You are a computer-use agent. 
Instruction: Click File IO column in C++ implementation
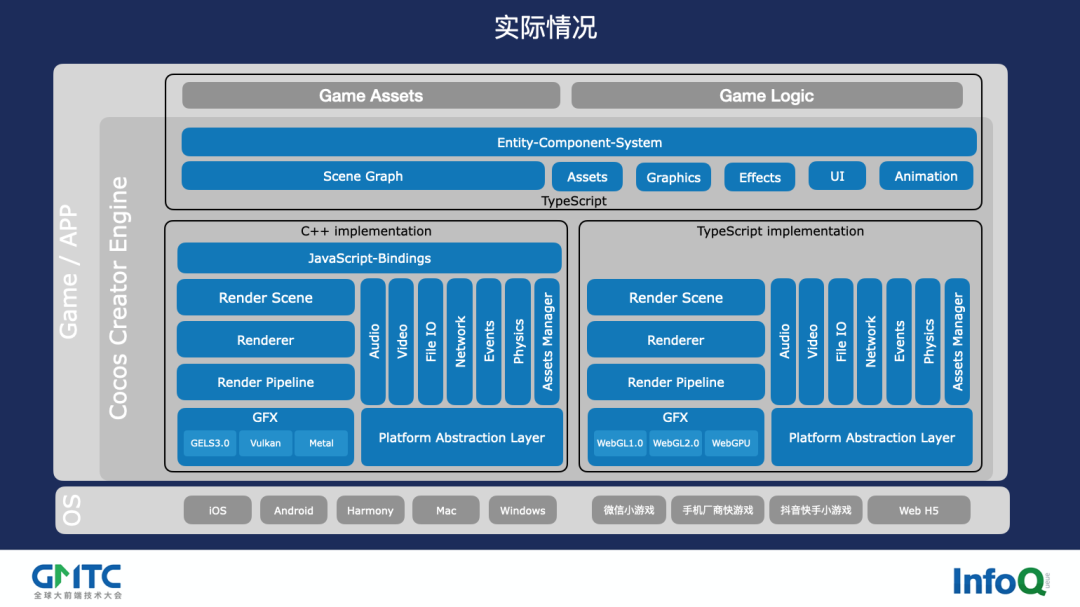tap(430, 342)
